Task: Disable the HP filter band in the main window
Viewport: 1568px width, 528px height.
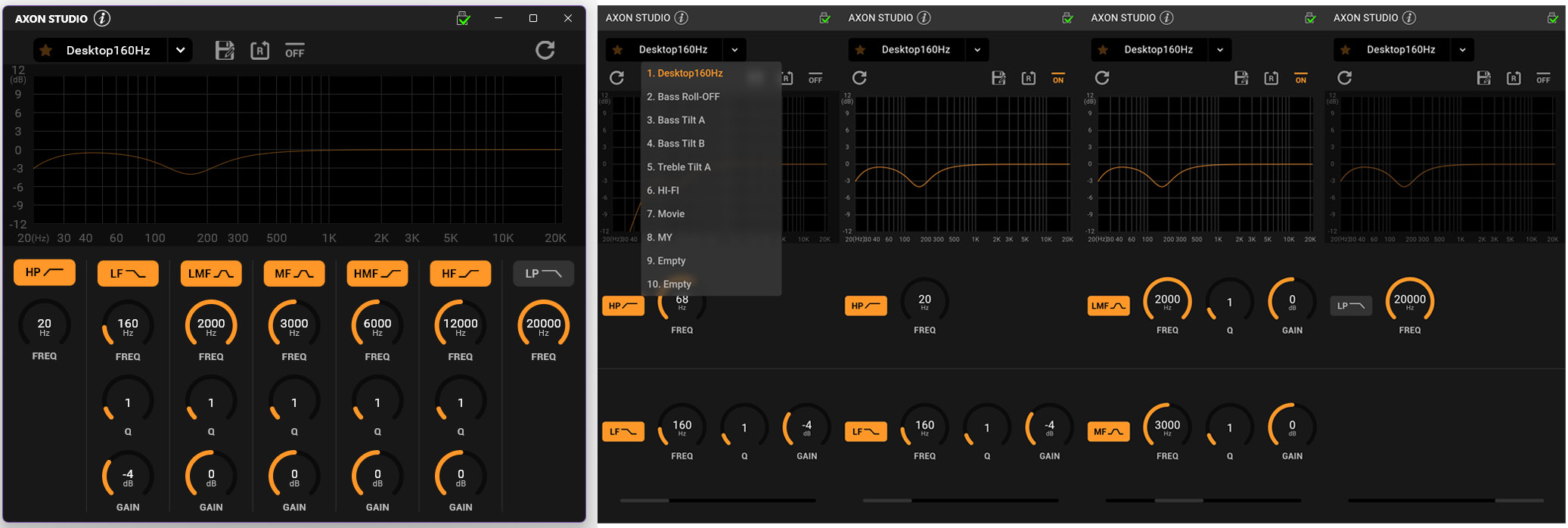Action: [45, 273]
